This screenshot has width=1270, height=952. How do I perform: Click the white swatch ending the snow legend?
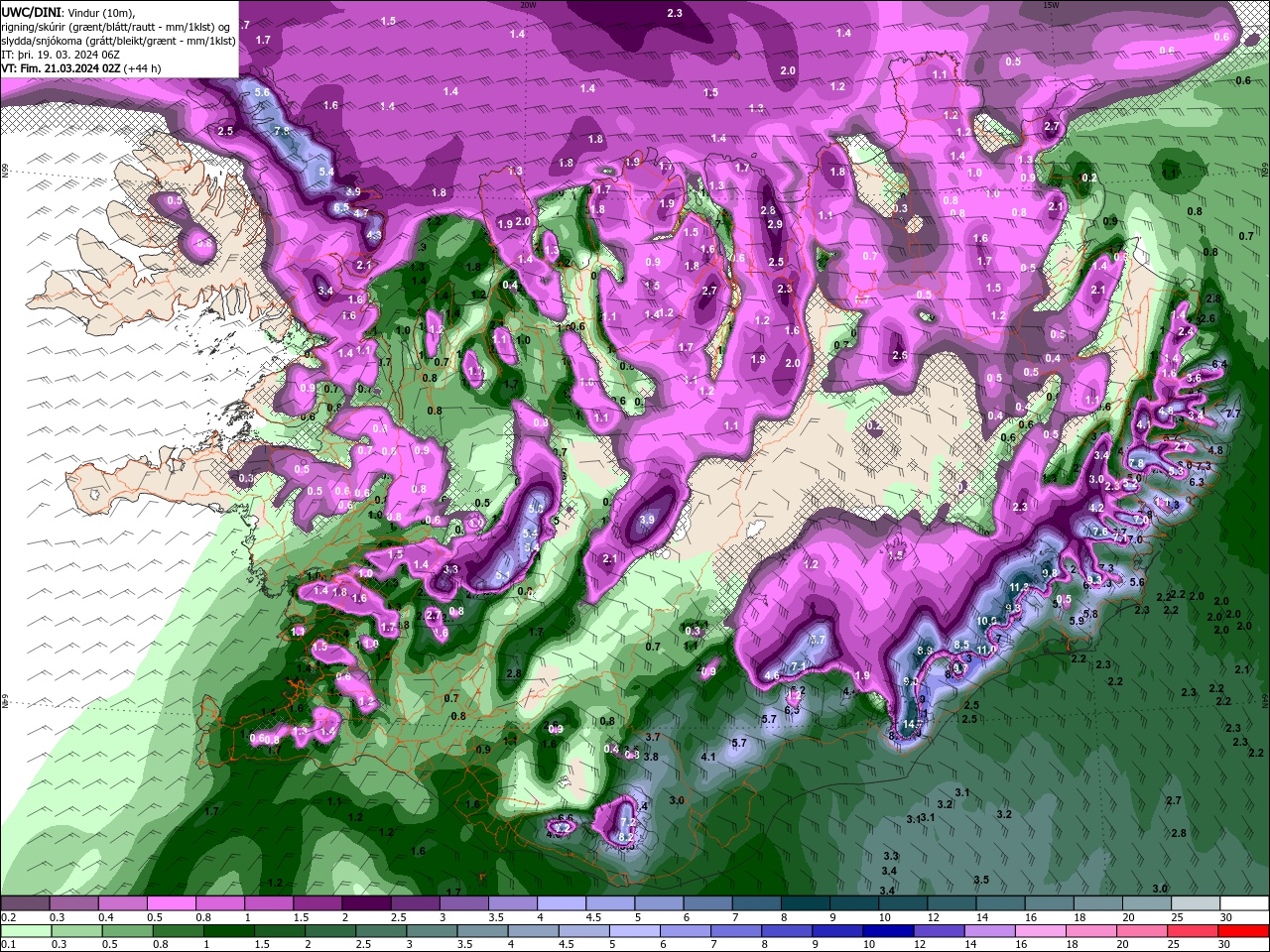pos(1244,903)
